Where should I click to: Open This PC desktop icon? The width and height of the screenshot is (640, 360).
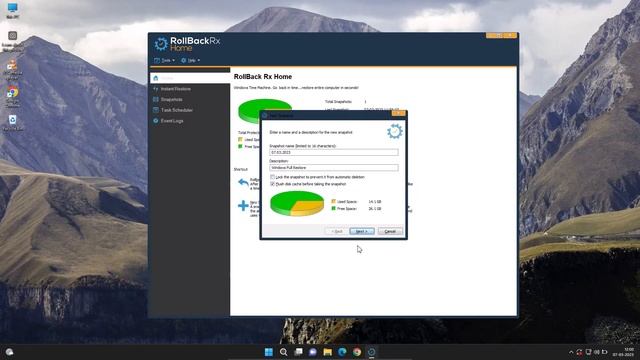pos(13,11)
